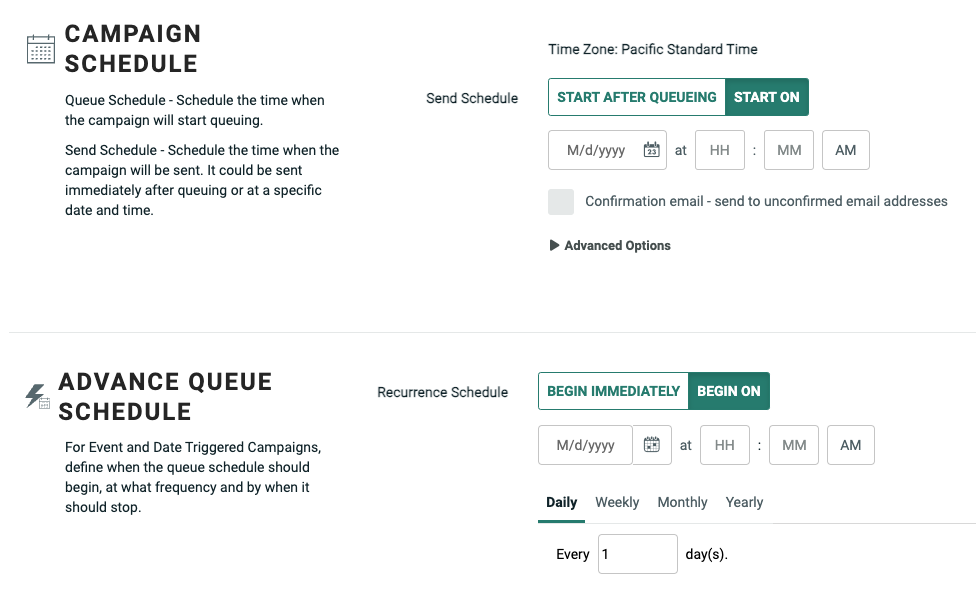Viewport: 976px width, 597px height.
Task: Click the Send Schedule date field
Action: click(596, 150)
